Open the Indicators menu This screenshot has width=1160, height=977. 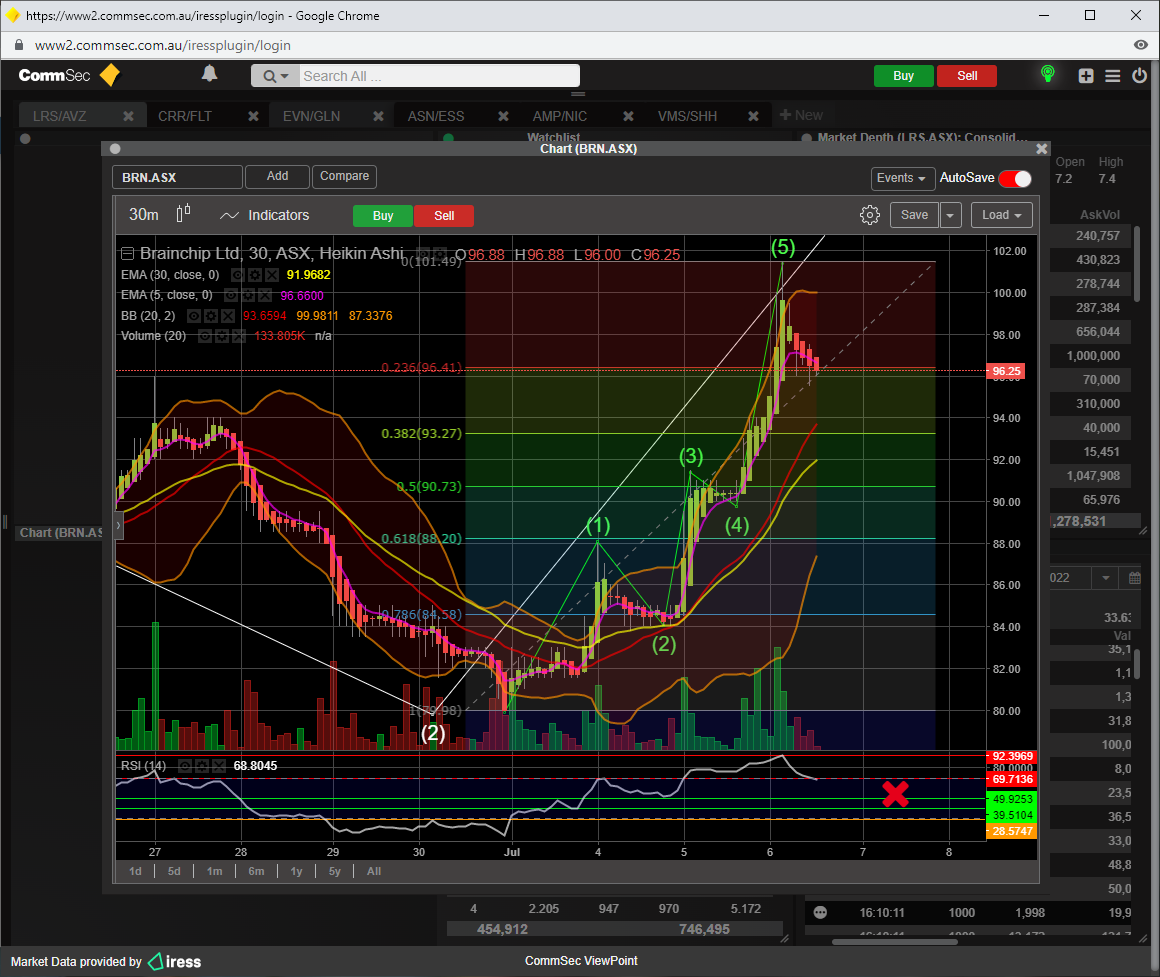pyautogui.click(x=265, y=215)
